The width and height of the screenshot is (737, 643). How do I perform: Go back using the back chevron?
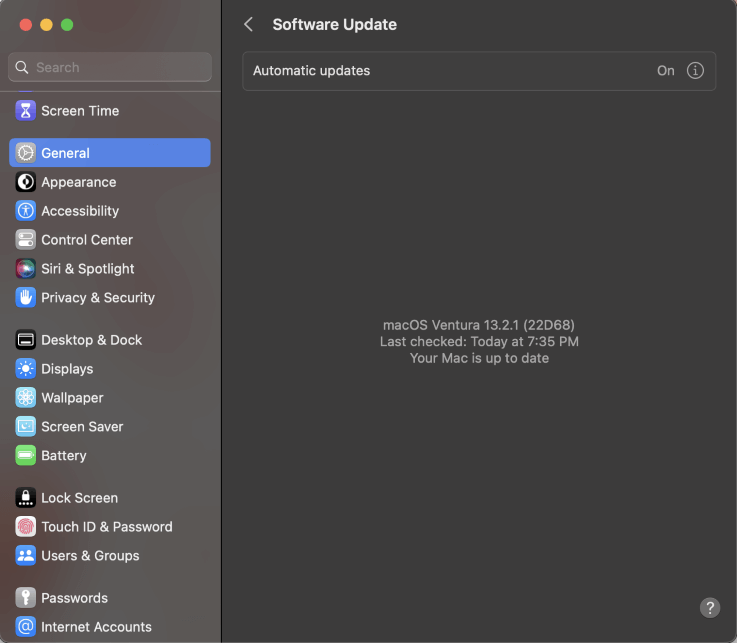pyautogui.click(x=249, y=25)
